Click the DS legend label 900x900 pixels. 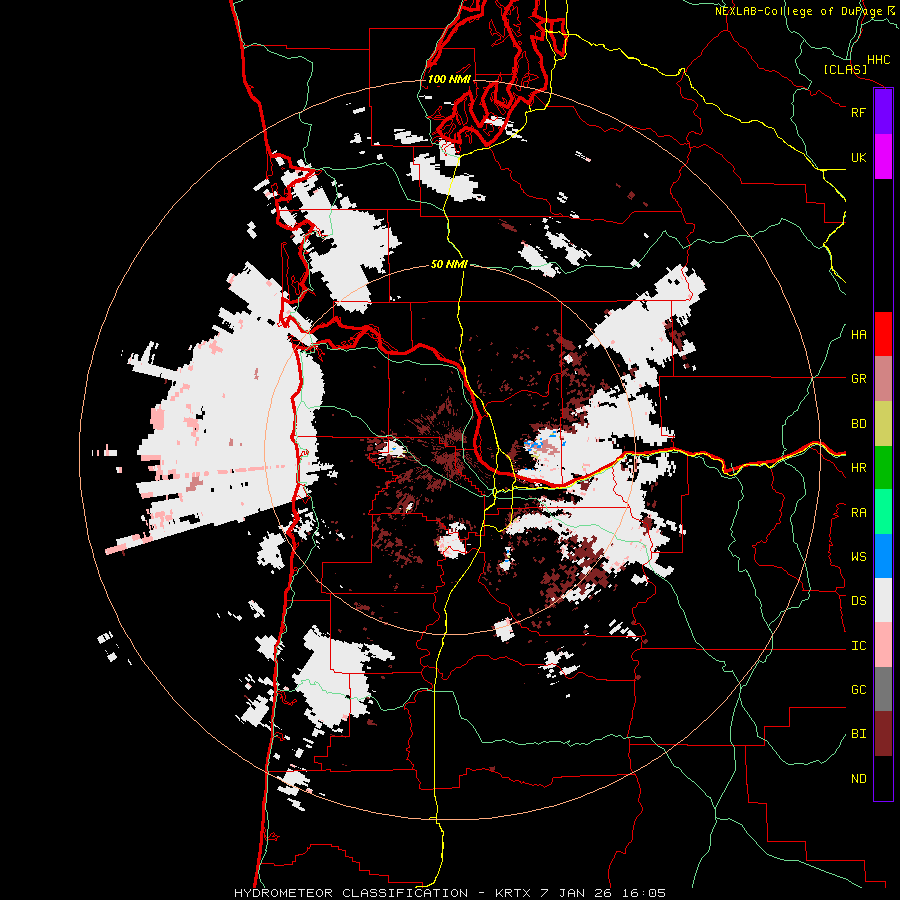[858, 601]
